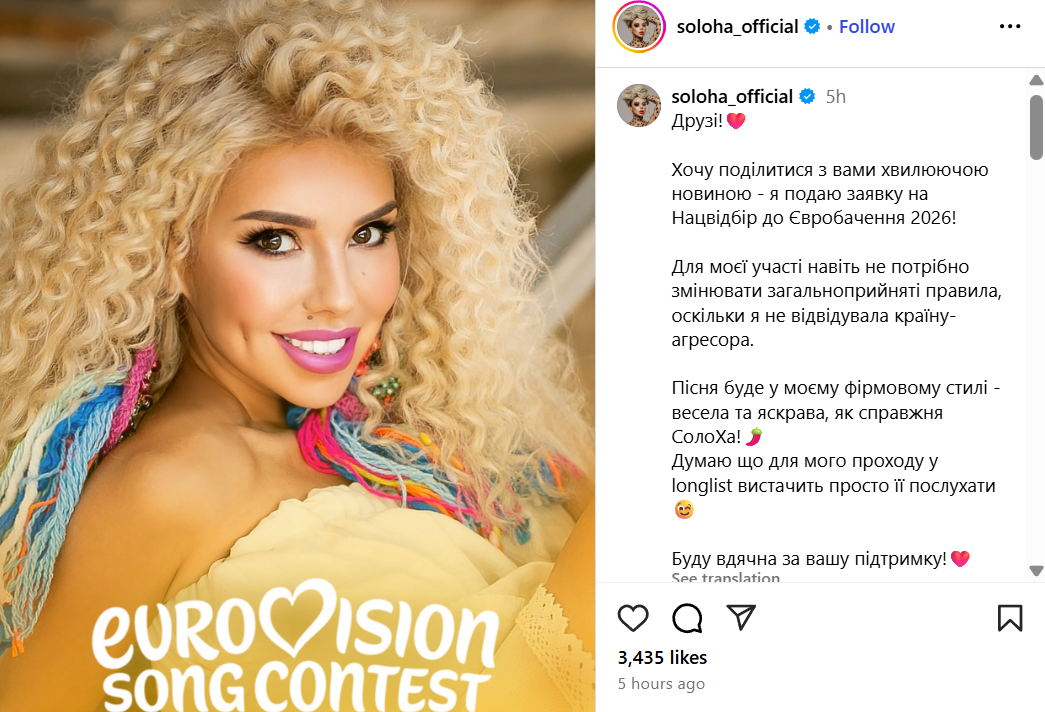Save the post with the bookmark icon

[1010, 618]
